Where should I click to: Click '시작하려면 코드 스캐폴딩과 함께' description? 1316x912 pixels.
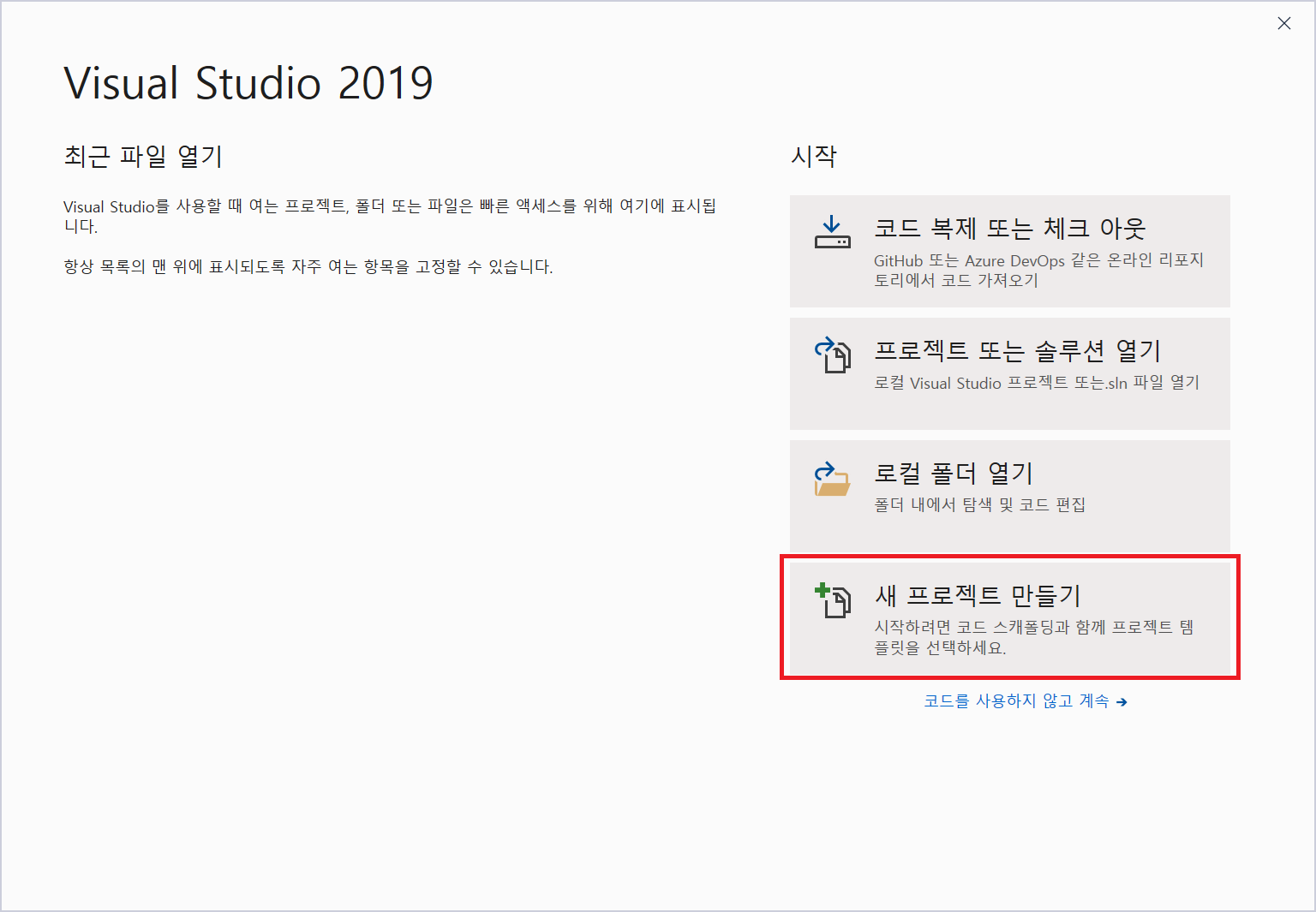pyautogui.click(x=1034, y=637)
